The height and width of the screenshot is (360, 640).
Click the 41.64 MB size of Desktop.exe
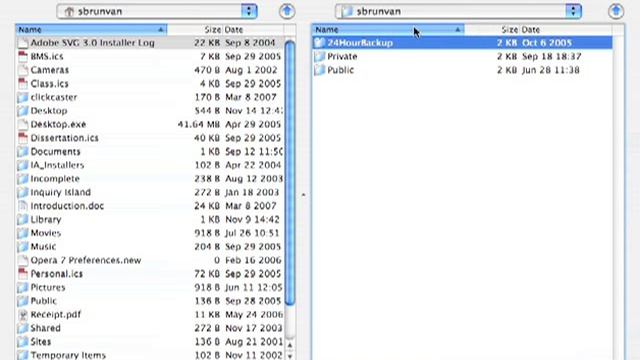199,124
